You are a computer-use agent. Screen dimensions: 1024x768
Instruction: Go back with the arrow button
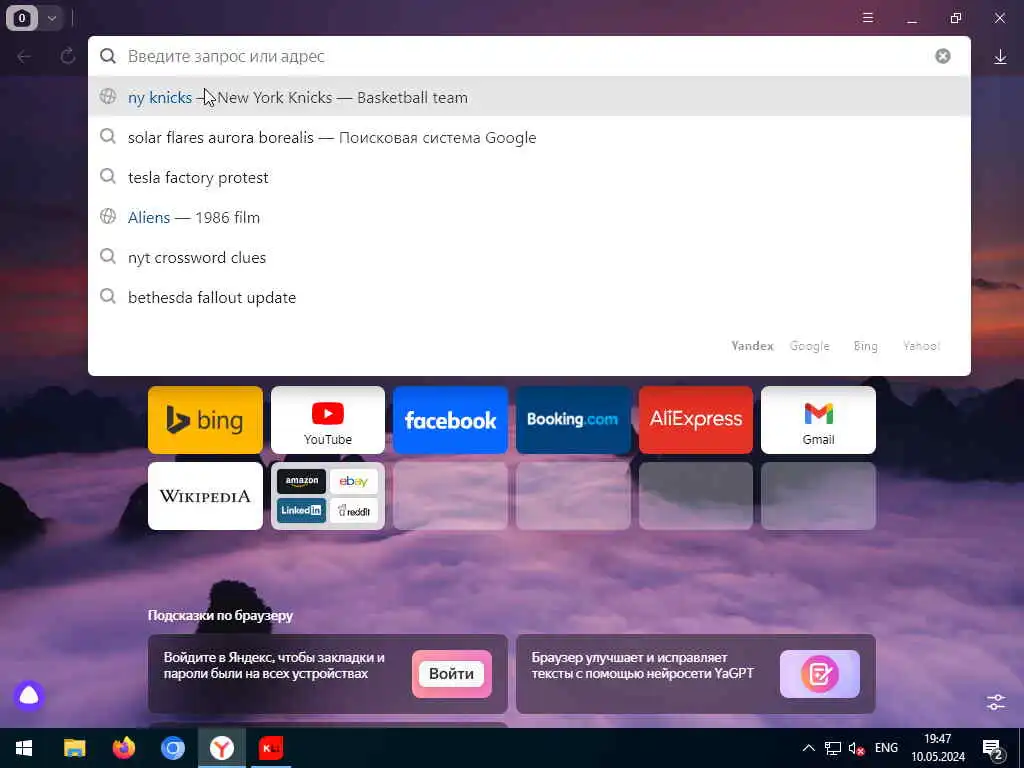24,57
